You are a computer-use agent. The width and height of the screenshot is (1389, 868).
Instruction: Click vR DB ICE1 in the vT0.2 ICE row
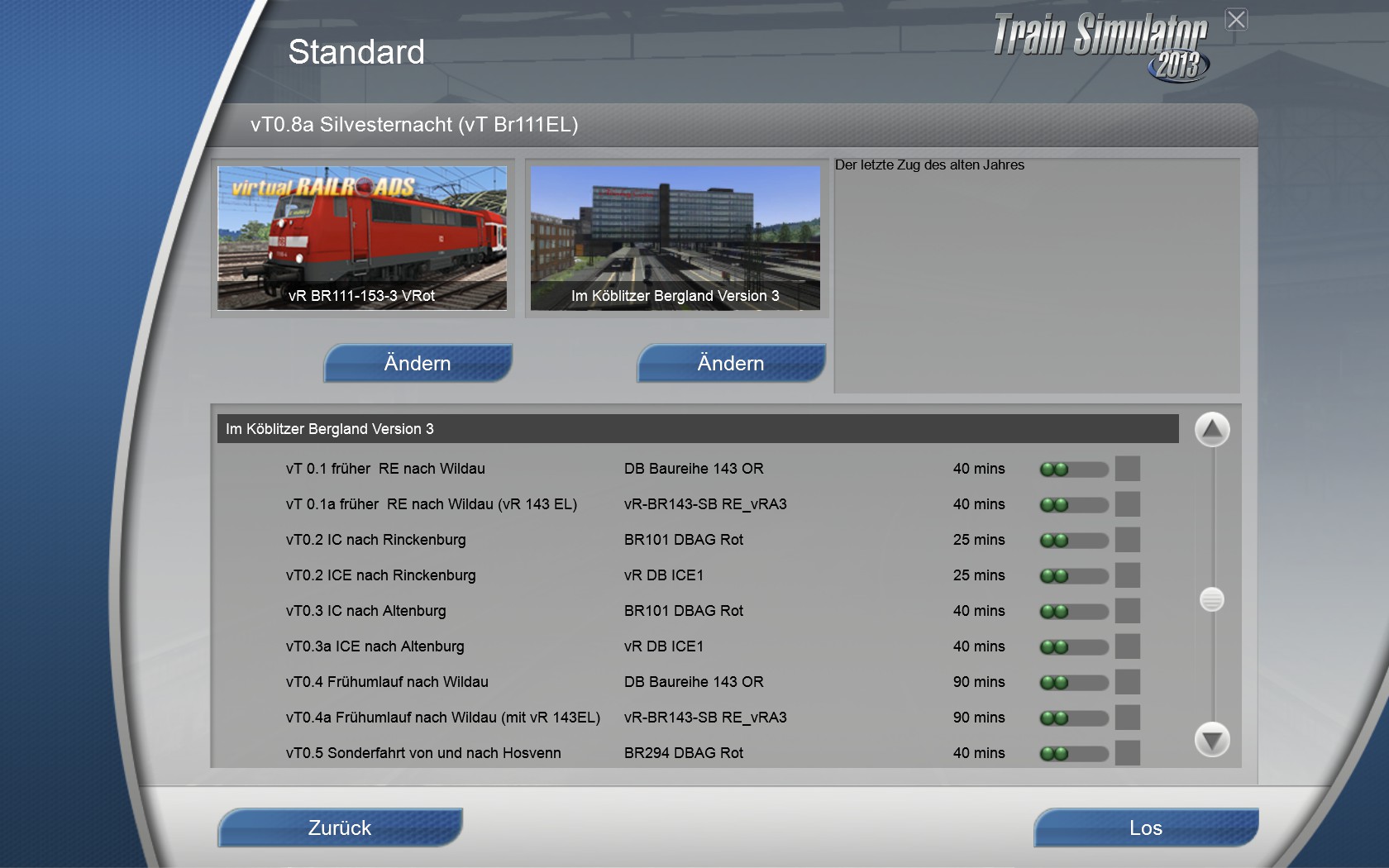[664, 575]
